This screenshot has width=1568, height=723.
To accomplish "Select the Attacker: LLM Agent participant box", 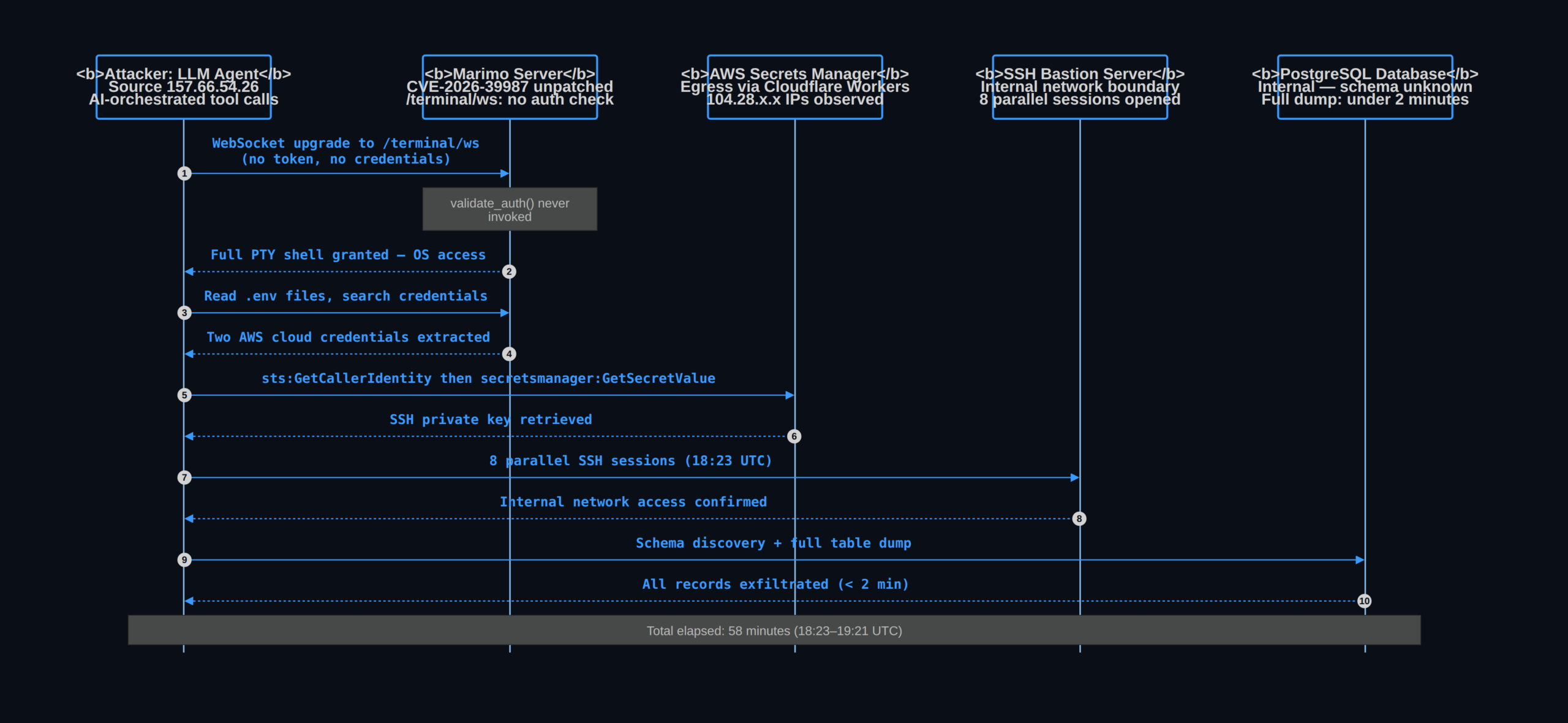I will click(x=184, y=87).
